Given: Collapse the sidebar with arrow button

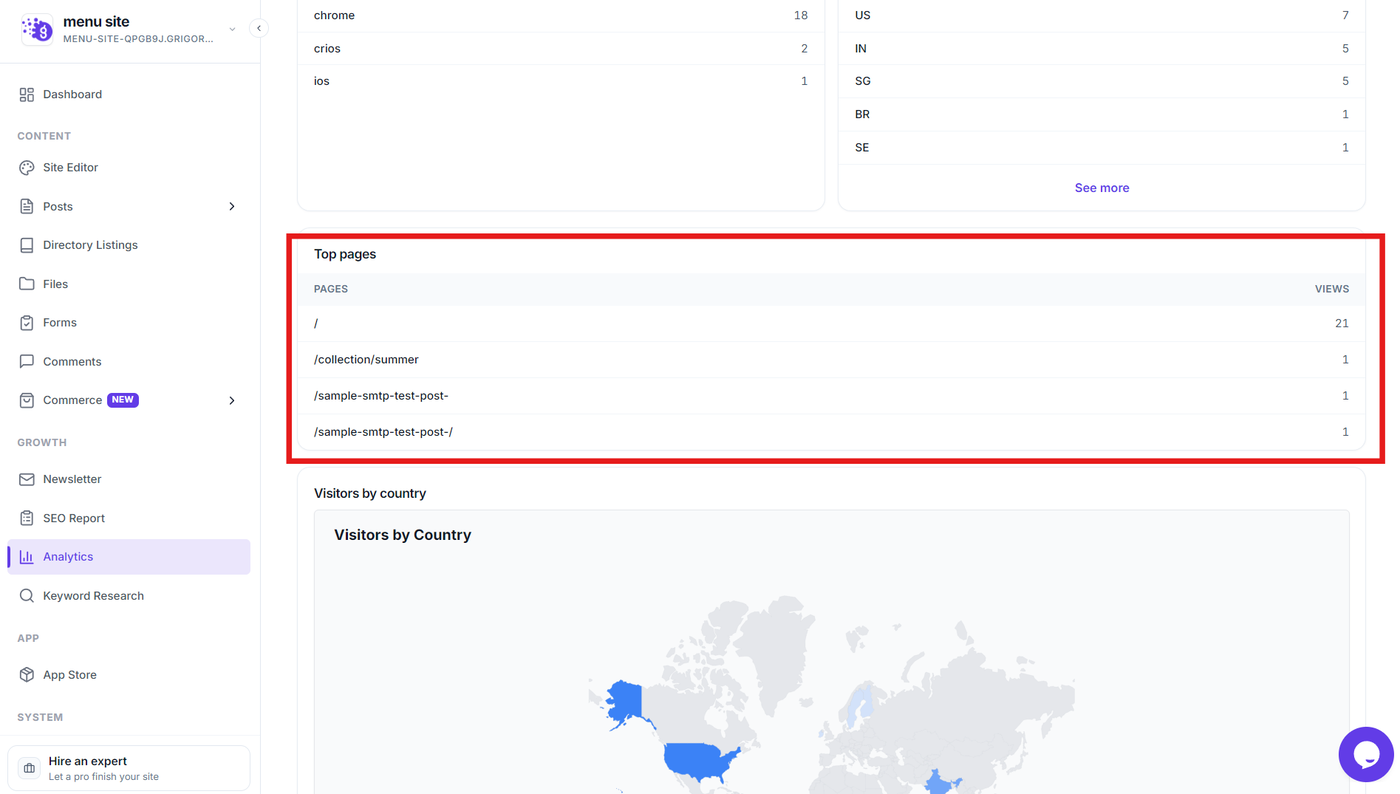Looking at the screenshot, I should pos(259,28).
